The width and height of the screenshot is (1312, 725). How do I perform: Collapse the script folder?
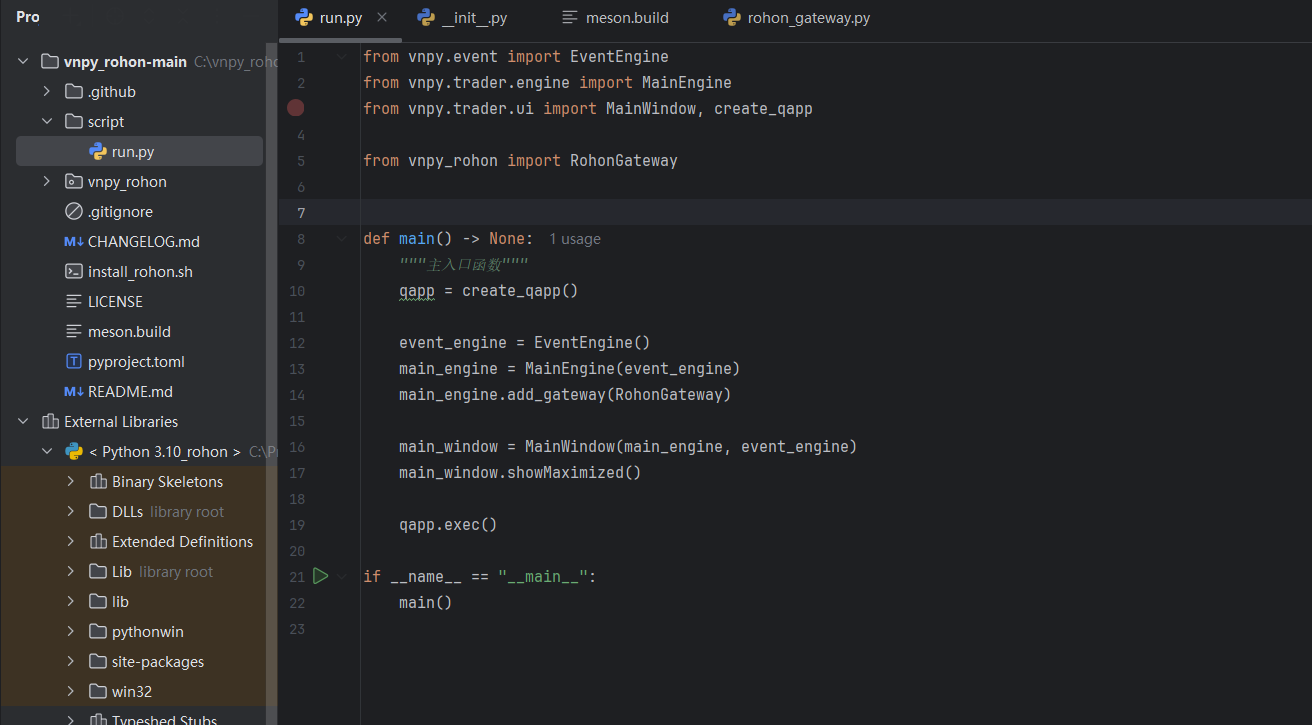(47, 122)
